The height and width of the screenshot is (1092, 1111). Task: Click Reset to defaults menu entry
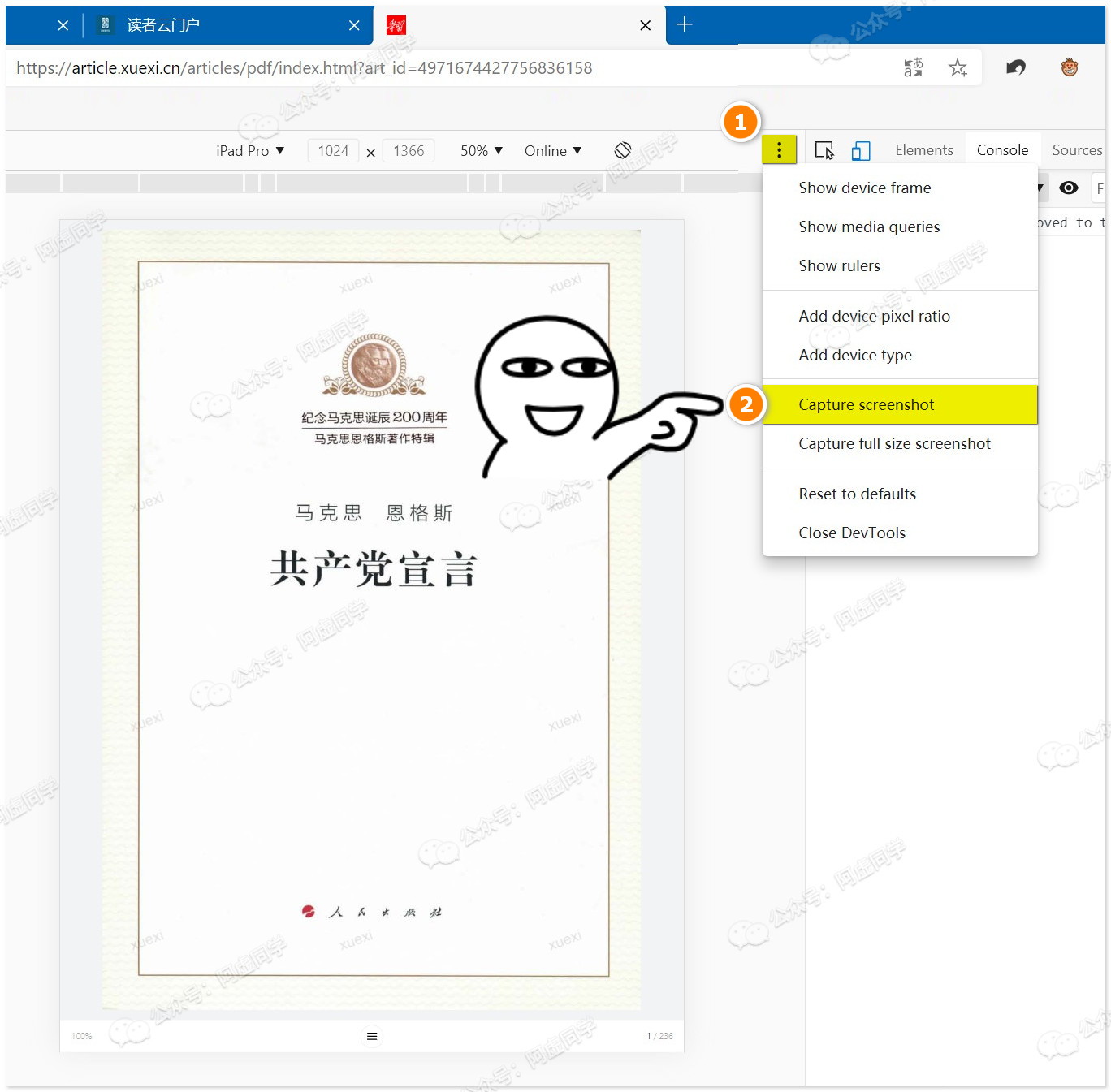click(x=857, y=494)
